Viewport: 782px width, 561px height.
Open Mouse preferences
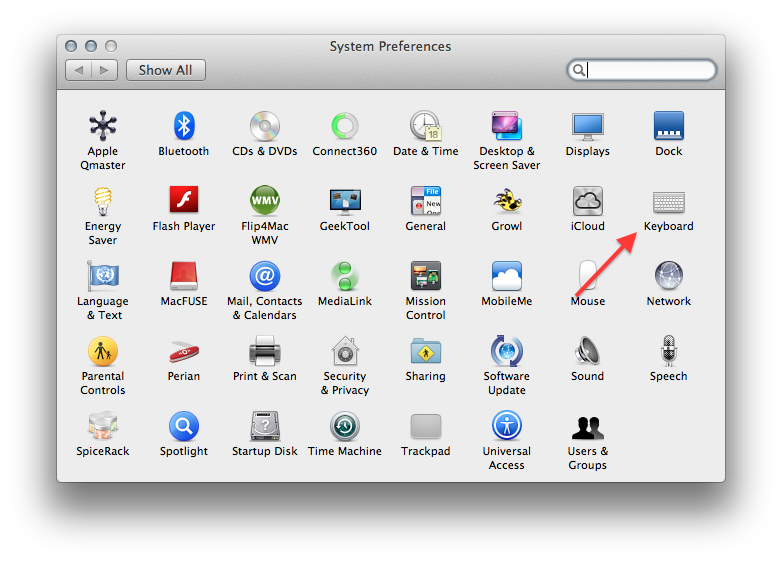click(587, 276)
